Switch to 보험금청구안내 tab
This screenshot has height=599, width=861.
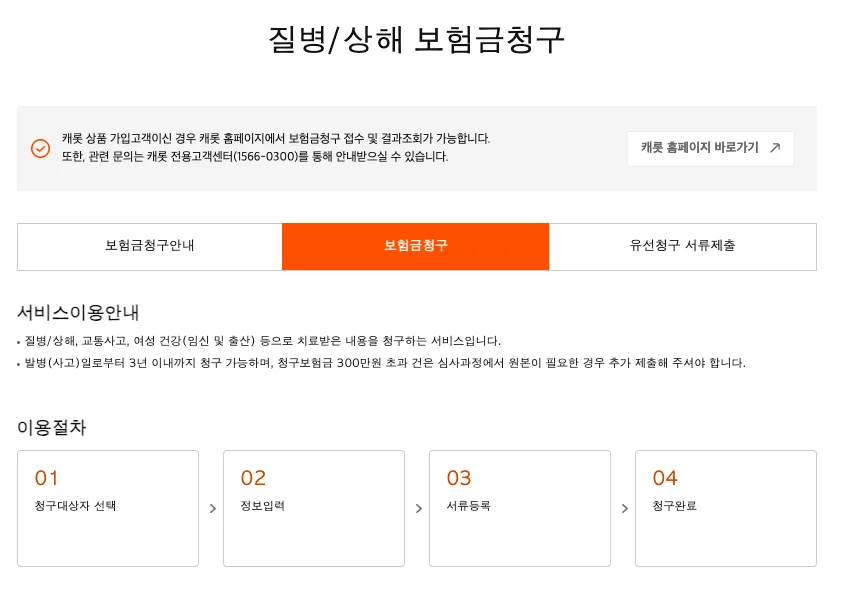[149, 247]
